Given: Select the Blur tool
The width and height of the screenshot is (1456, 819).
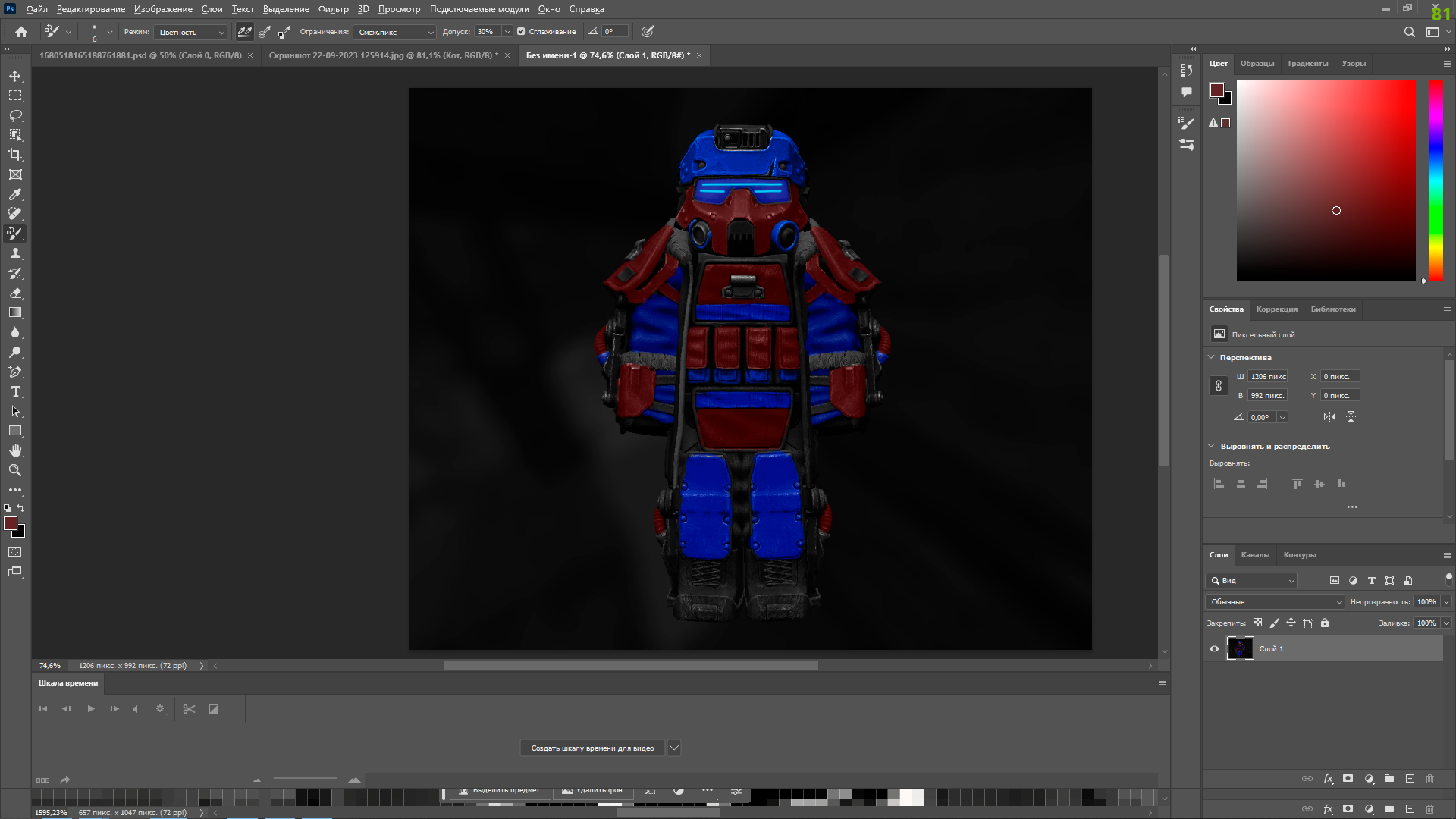Looking at the screenshot, I should coord(15,332).
